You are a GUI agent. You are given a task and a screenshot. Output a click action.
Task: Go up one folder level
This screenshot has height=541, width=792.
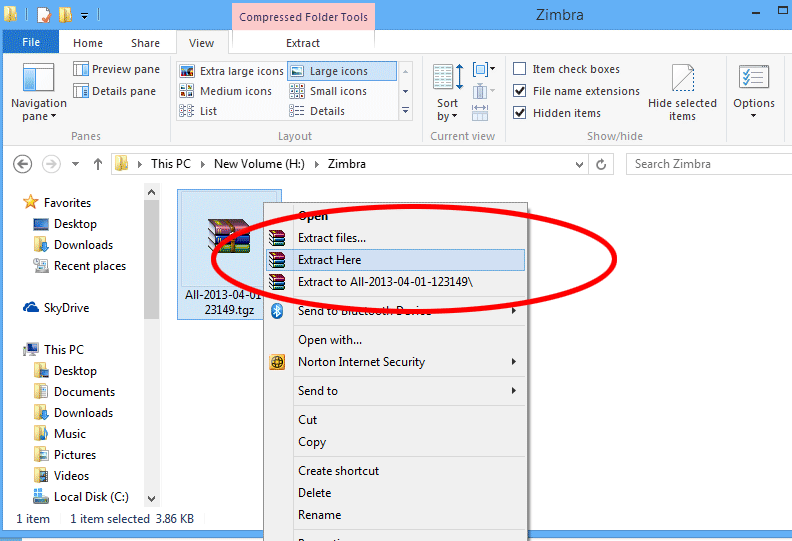point(97,164)
